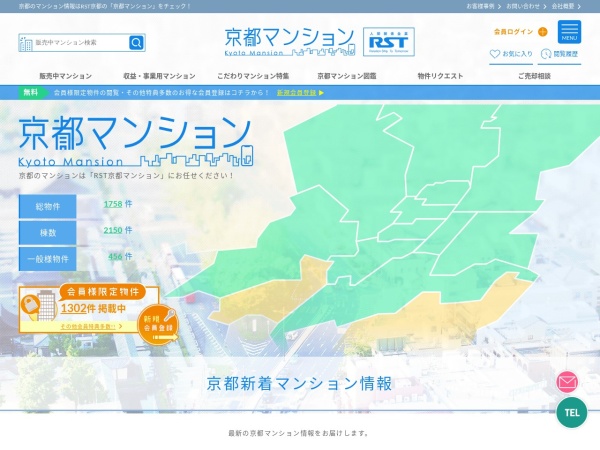This screenshot has width=600, height=450.
Task: Click the building icon in the search box
Action: (x=26, y=44)
